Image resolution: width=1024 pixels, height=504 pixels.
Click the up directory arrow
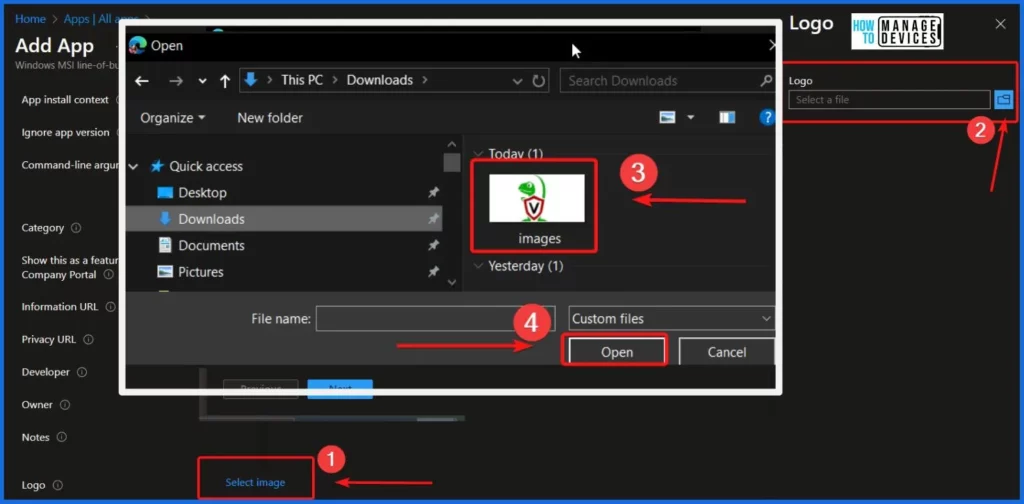tap(222, 81)
